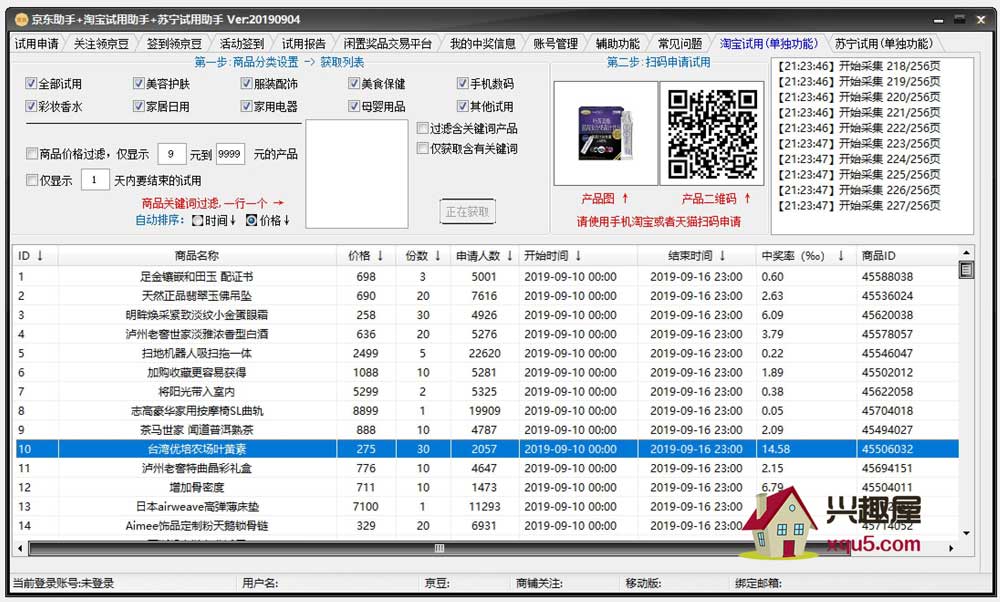Click log entry 开始采集 227/256页
1000x602 pixels.
[859, 205]
